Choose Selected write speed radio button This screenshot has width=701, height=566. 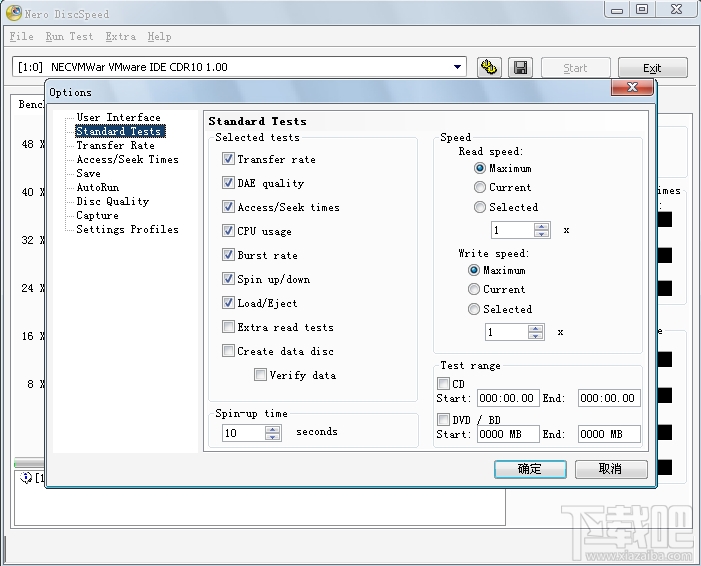tap(473, 309)
